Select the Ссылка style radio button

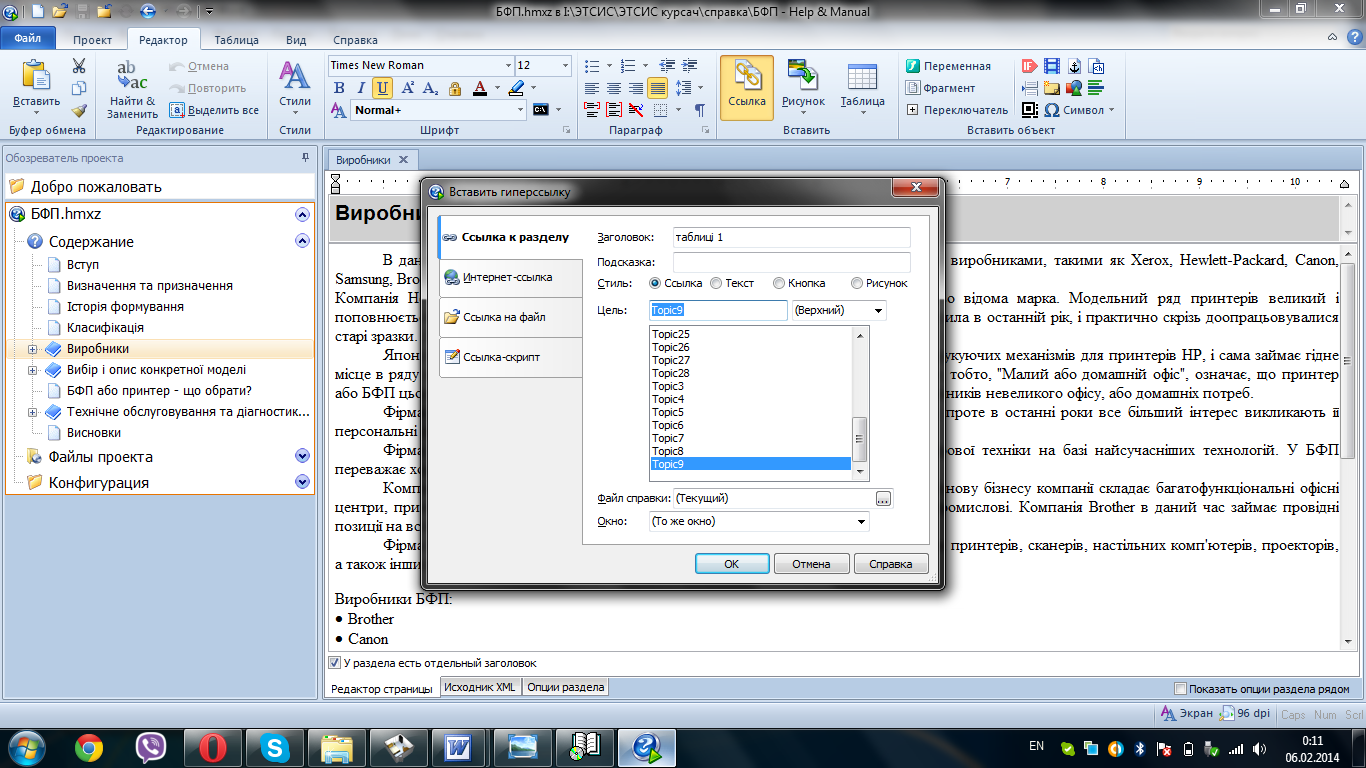pyautogui.click(x=656, y=283)
